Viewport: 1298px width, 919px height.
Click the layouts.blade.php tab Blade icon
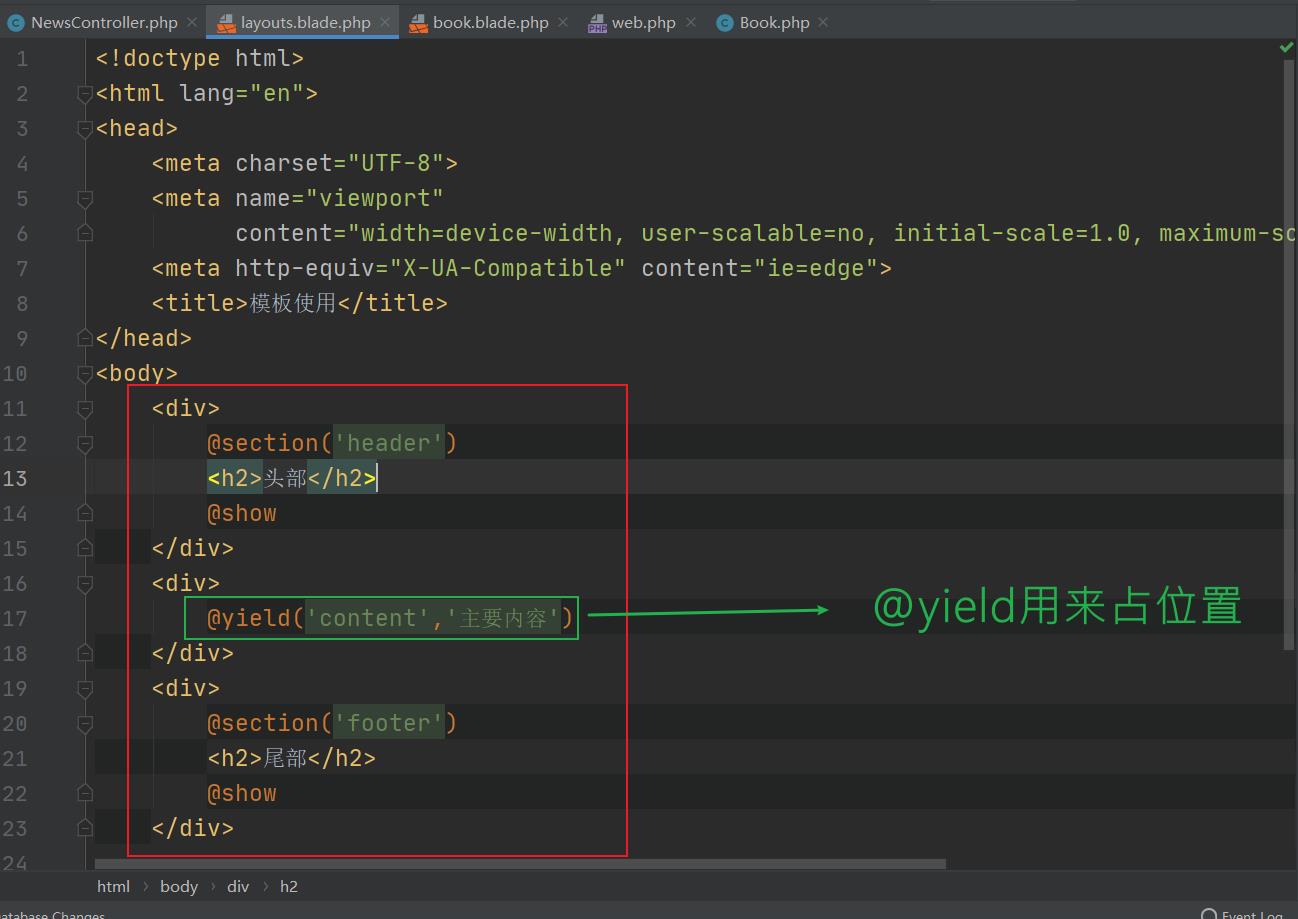(226, 22)
